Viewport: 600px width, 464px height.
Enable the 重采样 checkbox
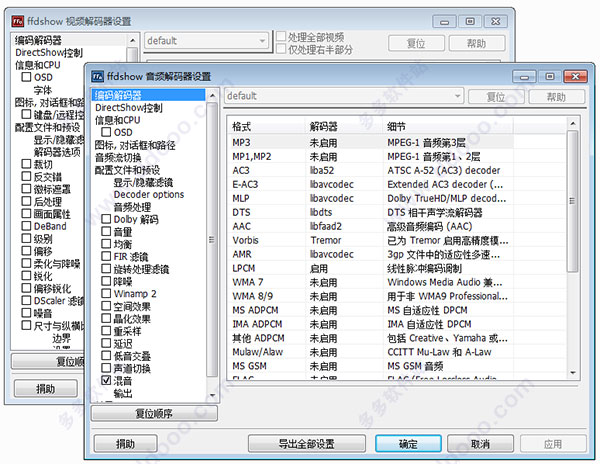pyautogui.click(x=106, y=330)
